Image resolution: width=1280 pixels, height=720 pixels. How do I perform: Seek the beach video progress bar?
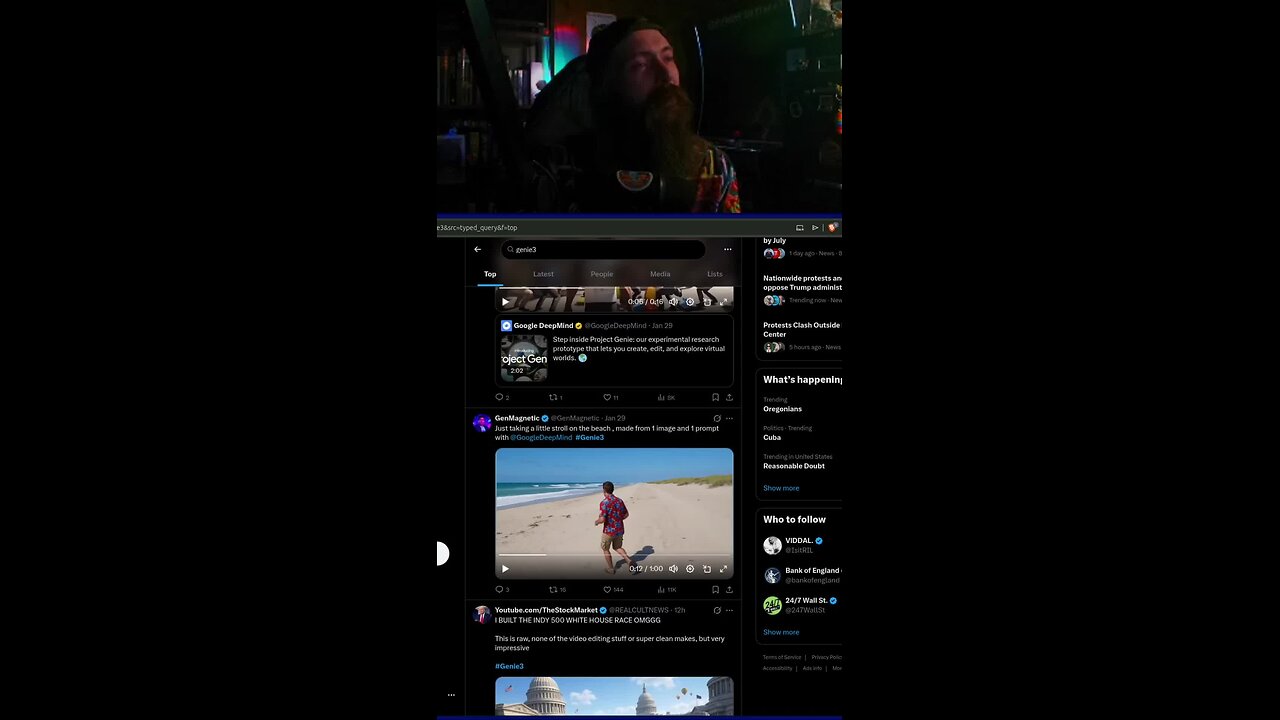[614, 555]
